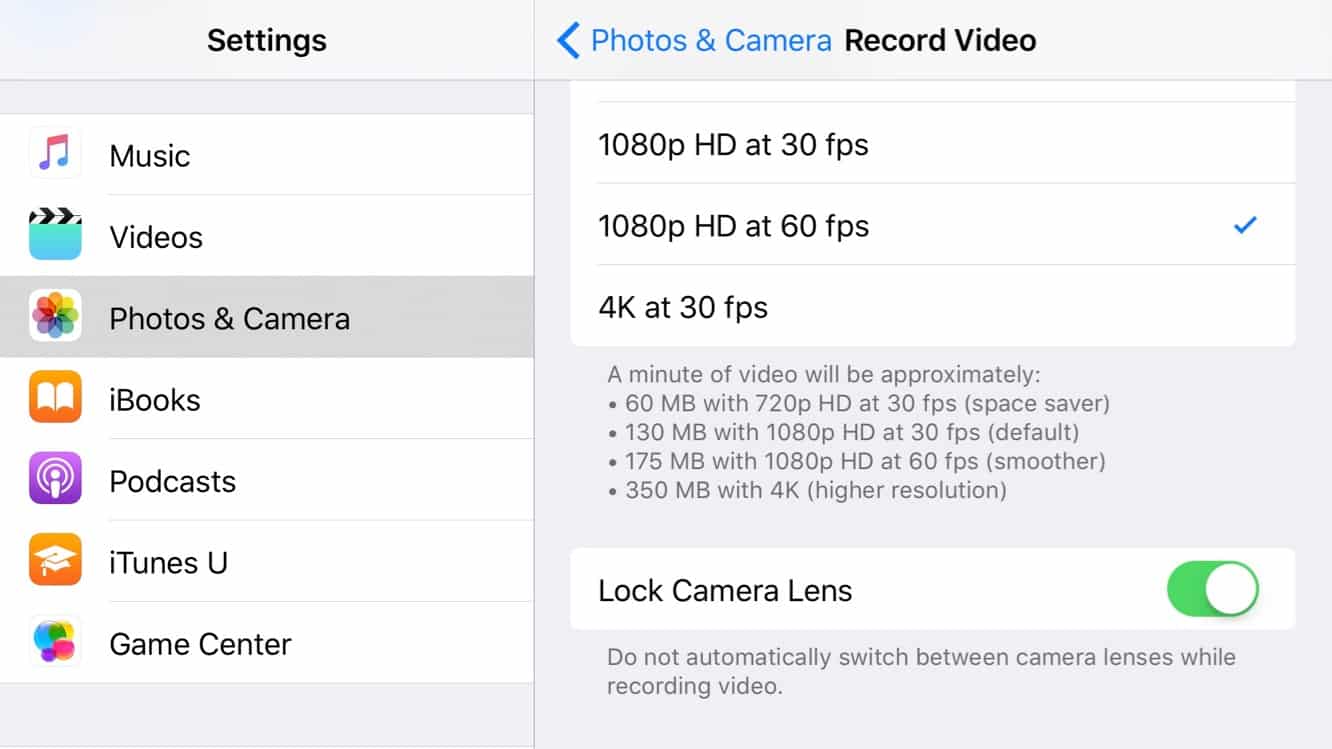Click the green Lock Camera Lens slider knob
This screenshot has height=749, width=1332.
pos(1232,590)
